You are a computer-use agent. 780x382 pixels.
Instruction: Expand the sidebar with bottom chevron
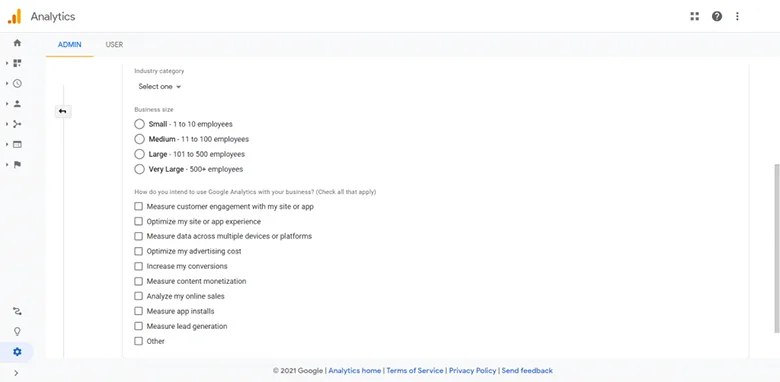[16, 373]
